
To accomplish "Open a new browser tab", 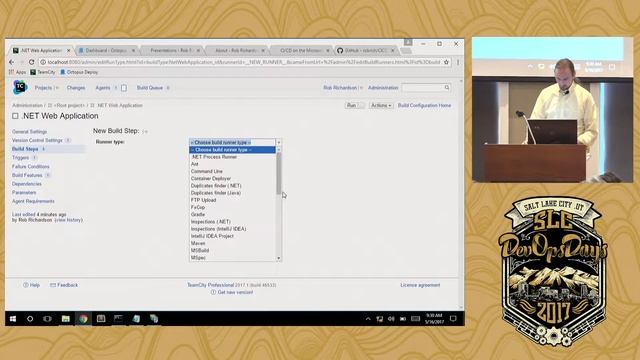I will (x=406, y=51).
